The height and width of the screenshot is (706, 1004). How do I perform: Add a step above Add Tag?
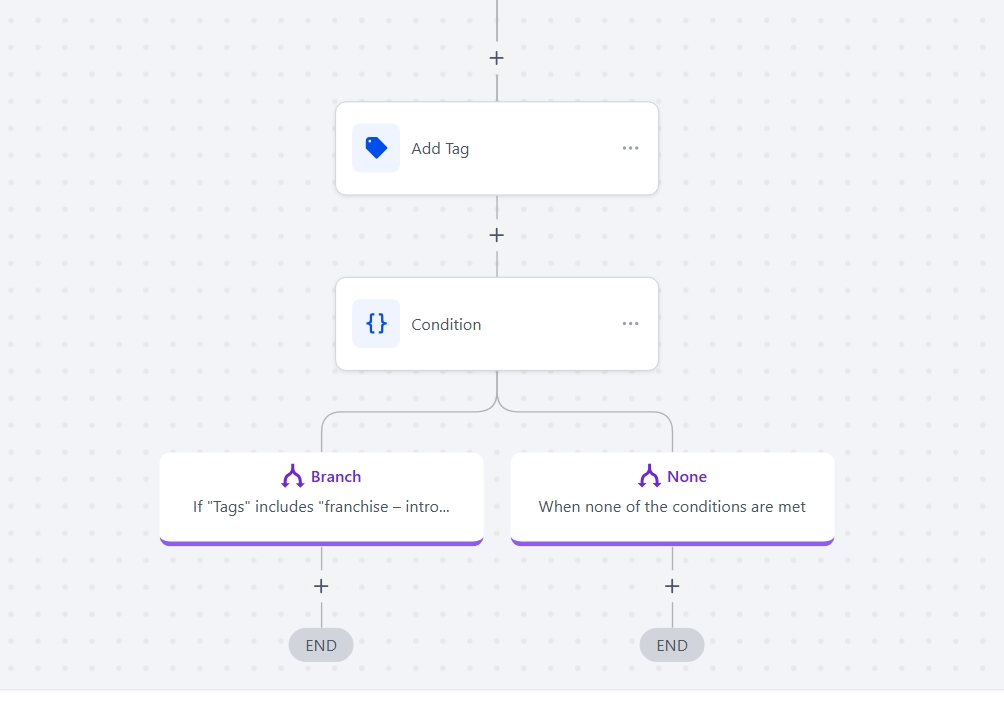click(496, 58)
